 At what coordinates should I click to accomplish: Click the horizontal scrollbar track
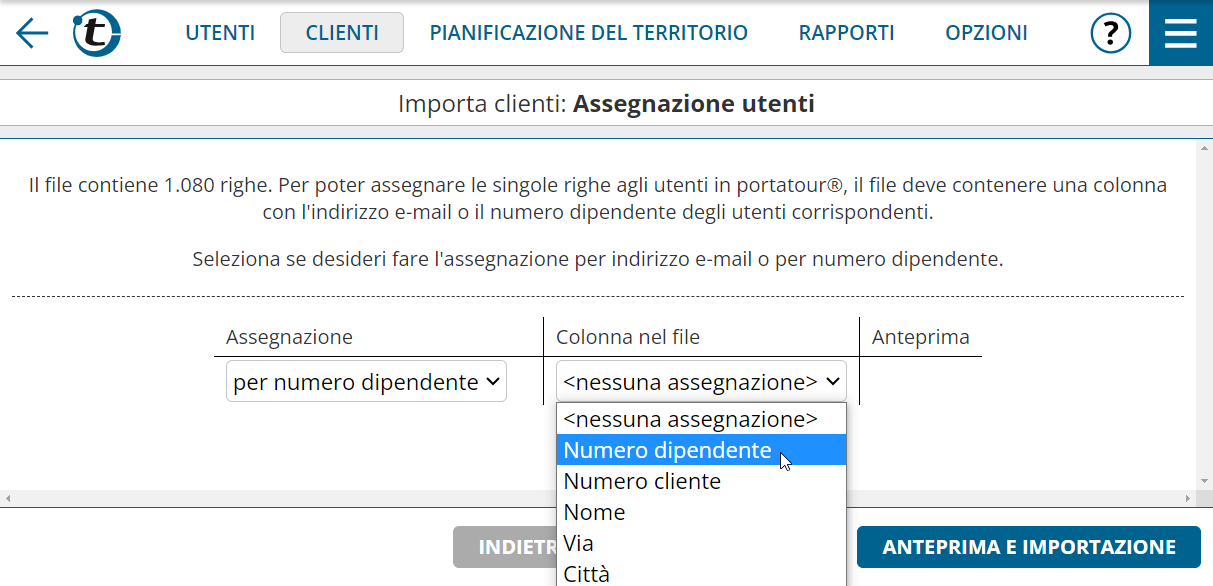(300, 498)
